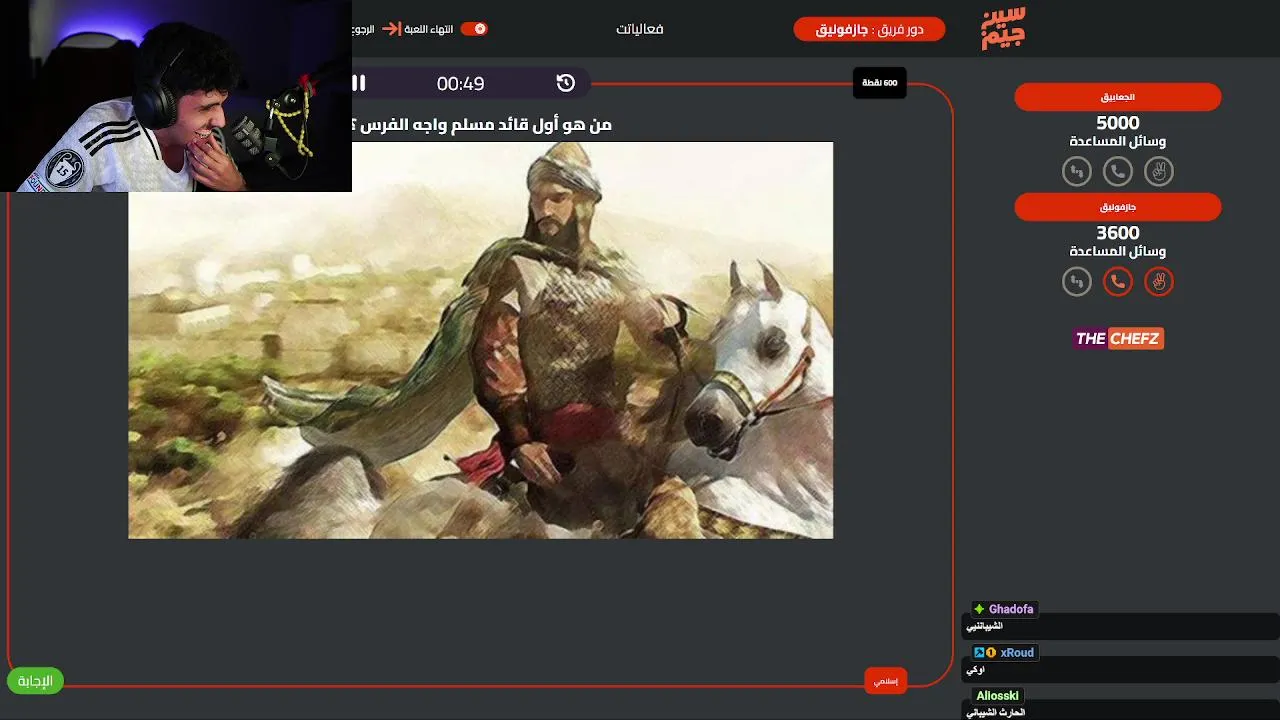
Task: Click xRoud's chat message اوكي
Action: click(x=975, y=670)
